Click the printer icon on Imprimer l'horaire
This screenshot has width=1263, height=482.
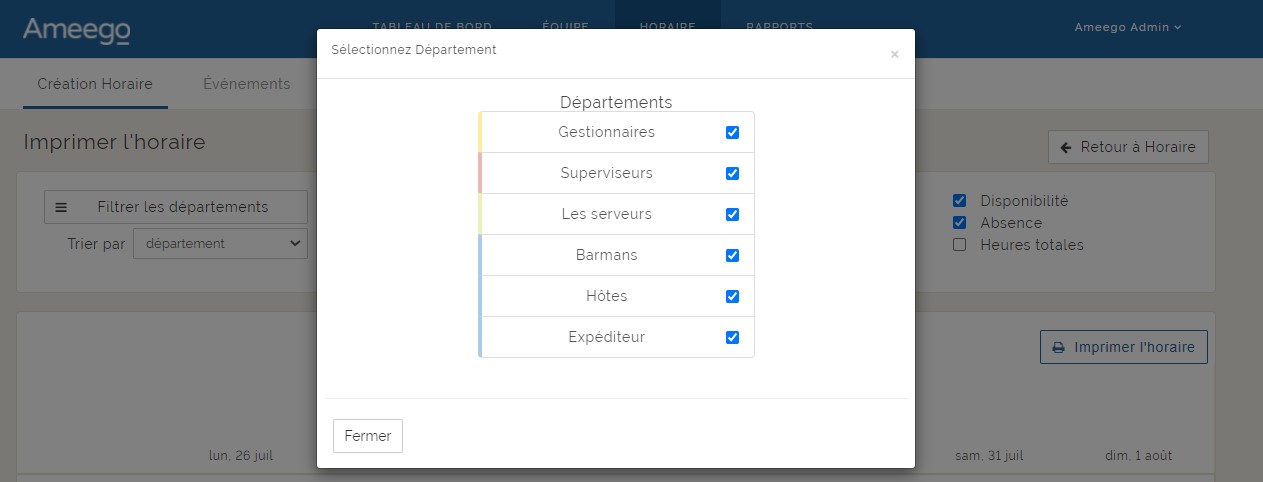(x=1058, y=348)
